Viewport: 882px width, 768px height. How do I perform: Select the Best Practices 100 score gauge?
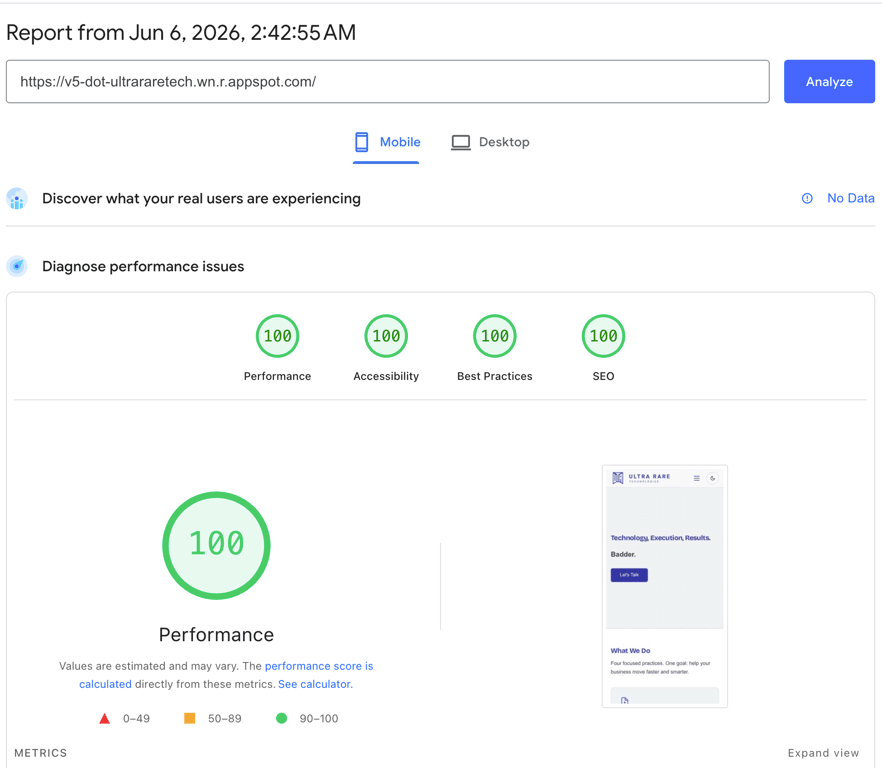click(x=494, y=336)
